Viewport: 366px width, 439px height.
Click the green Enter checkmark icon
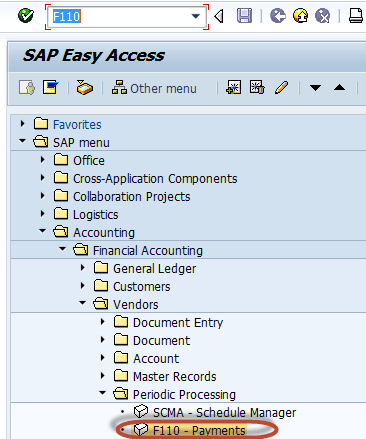click(26, 16)
